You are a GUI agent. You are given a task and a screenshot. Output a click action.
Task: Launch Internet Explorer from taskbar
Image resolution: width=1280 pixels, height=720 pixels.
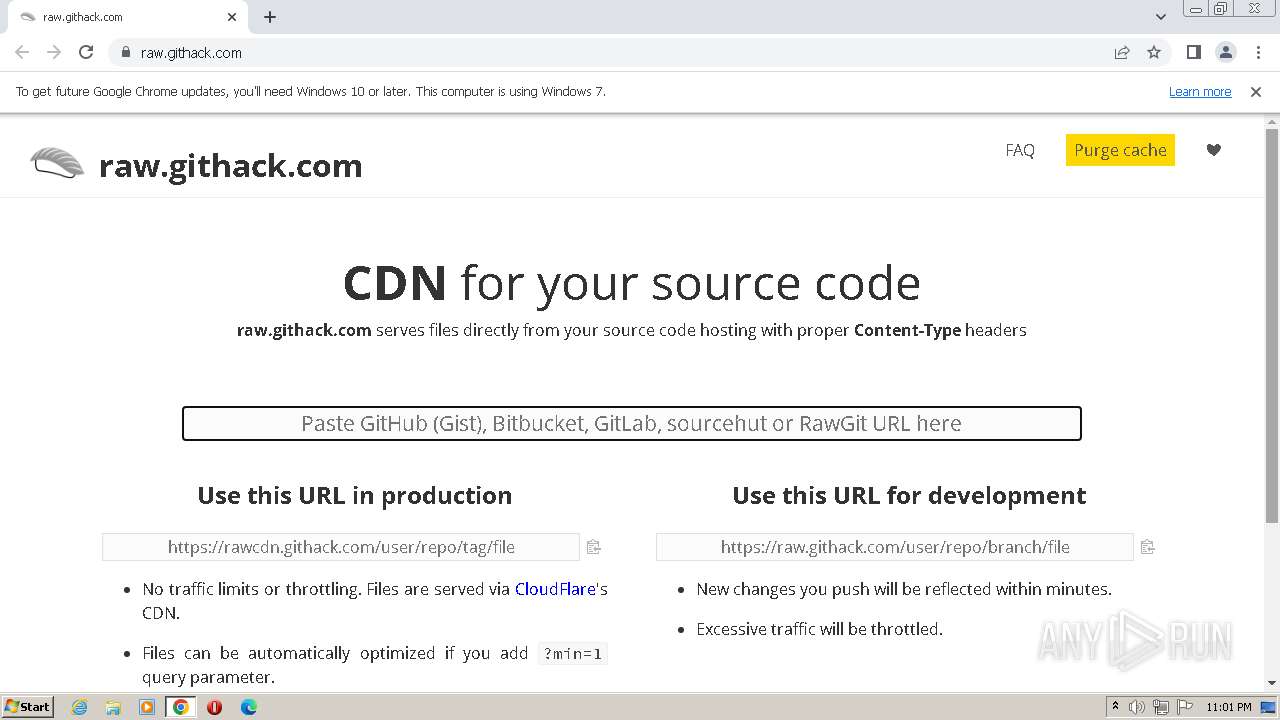click(79, 707)
